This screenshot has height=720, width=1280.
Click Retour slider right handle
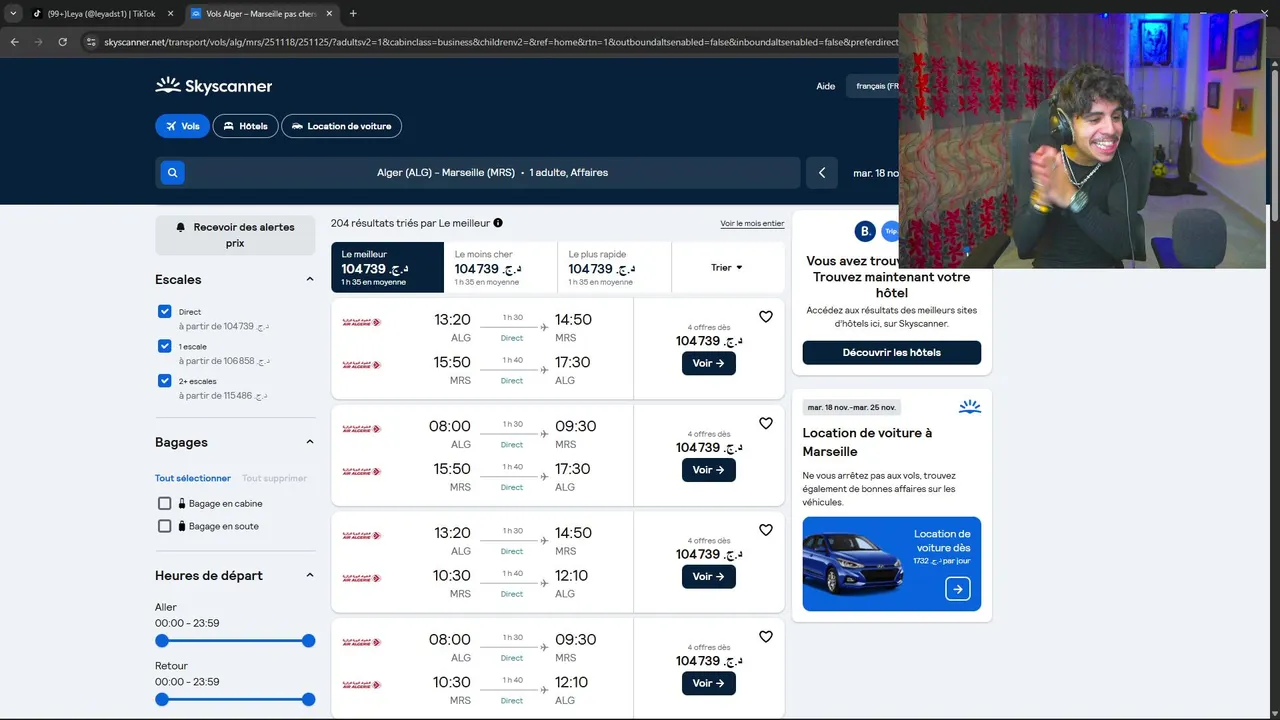(309, 700)
